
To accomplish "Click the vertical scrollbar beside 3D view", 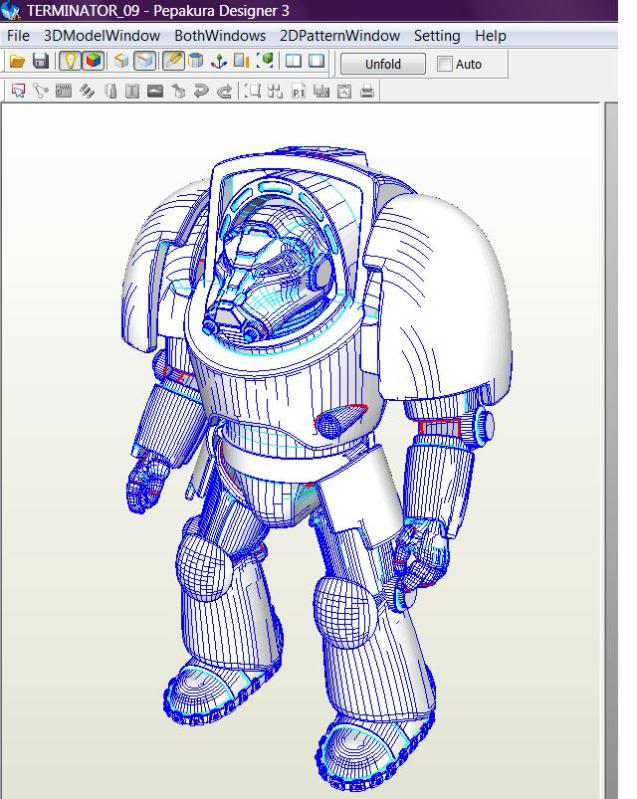I will tap(611, 450).
